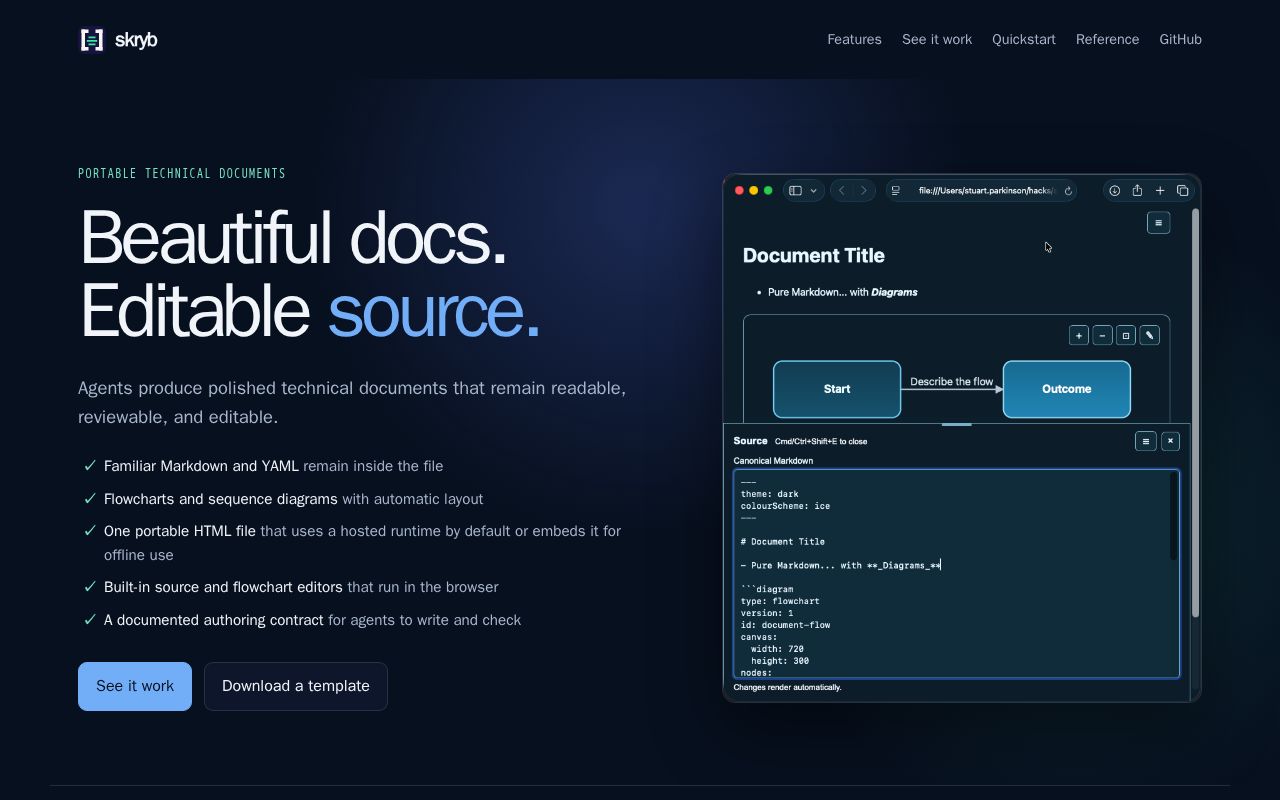Click the new tab plus icon
1280x800 pixels.
tap(1160, 191)
